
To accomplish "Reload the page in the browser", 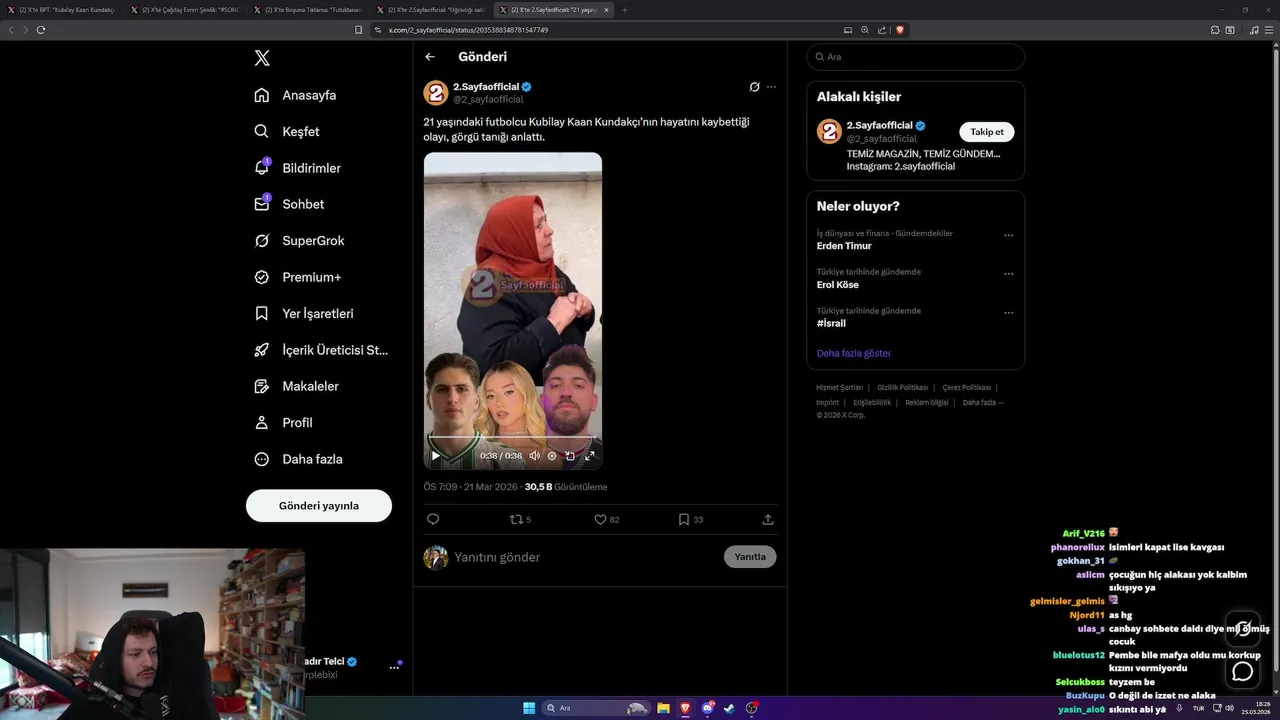I will [41, 30].
